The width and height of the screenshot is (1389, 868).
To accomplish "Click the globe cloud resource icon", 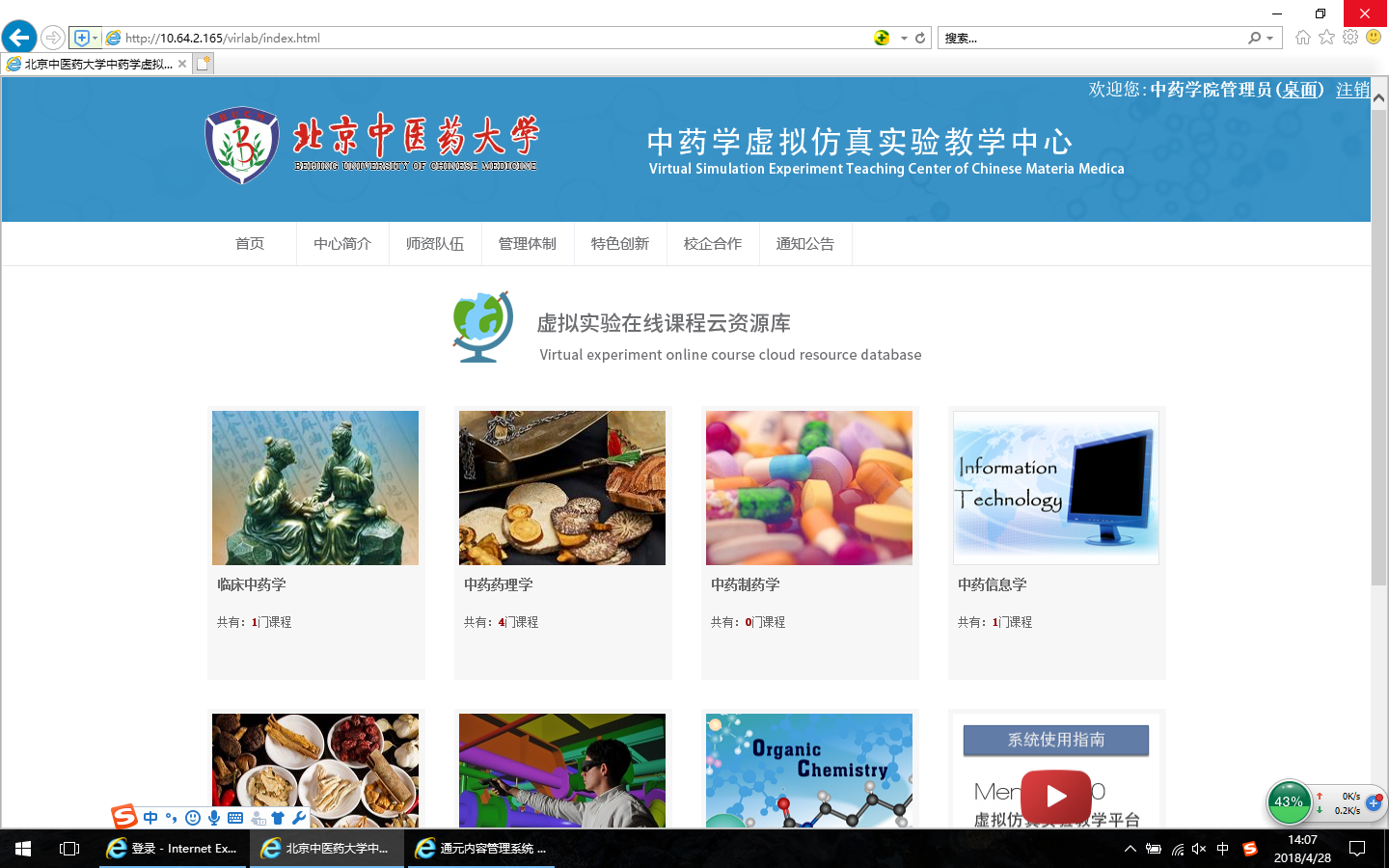I will [483, 327].
